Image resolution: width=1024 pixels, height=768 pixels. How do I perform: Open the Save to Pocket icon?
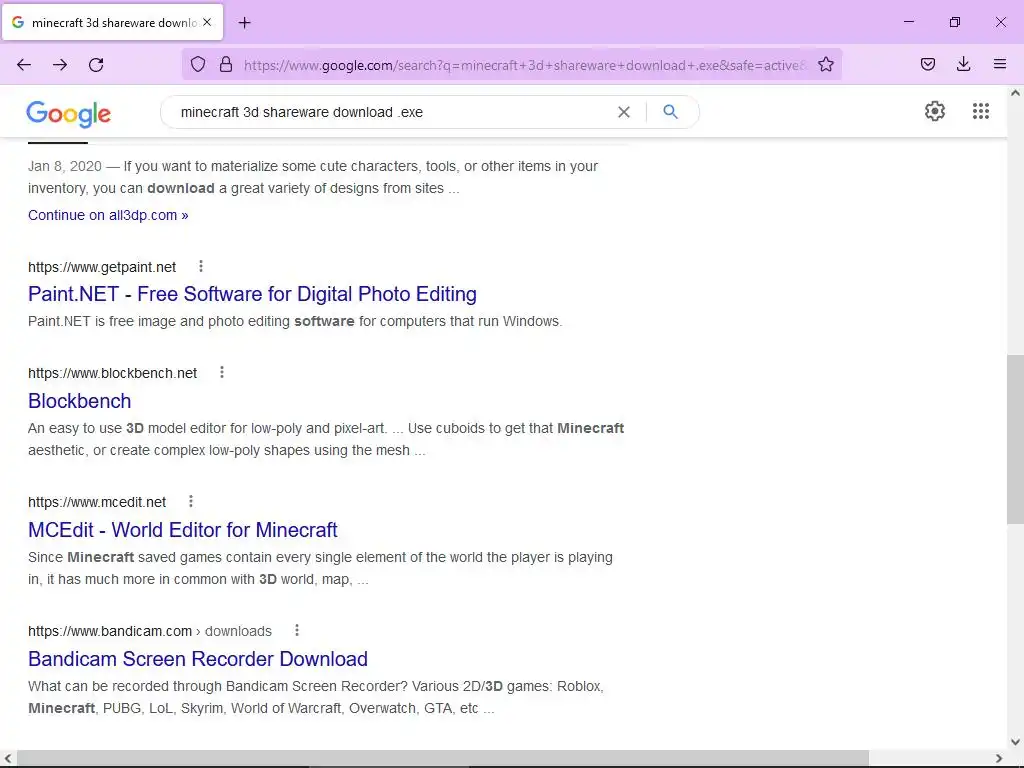(927, 64)
